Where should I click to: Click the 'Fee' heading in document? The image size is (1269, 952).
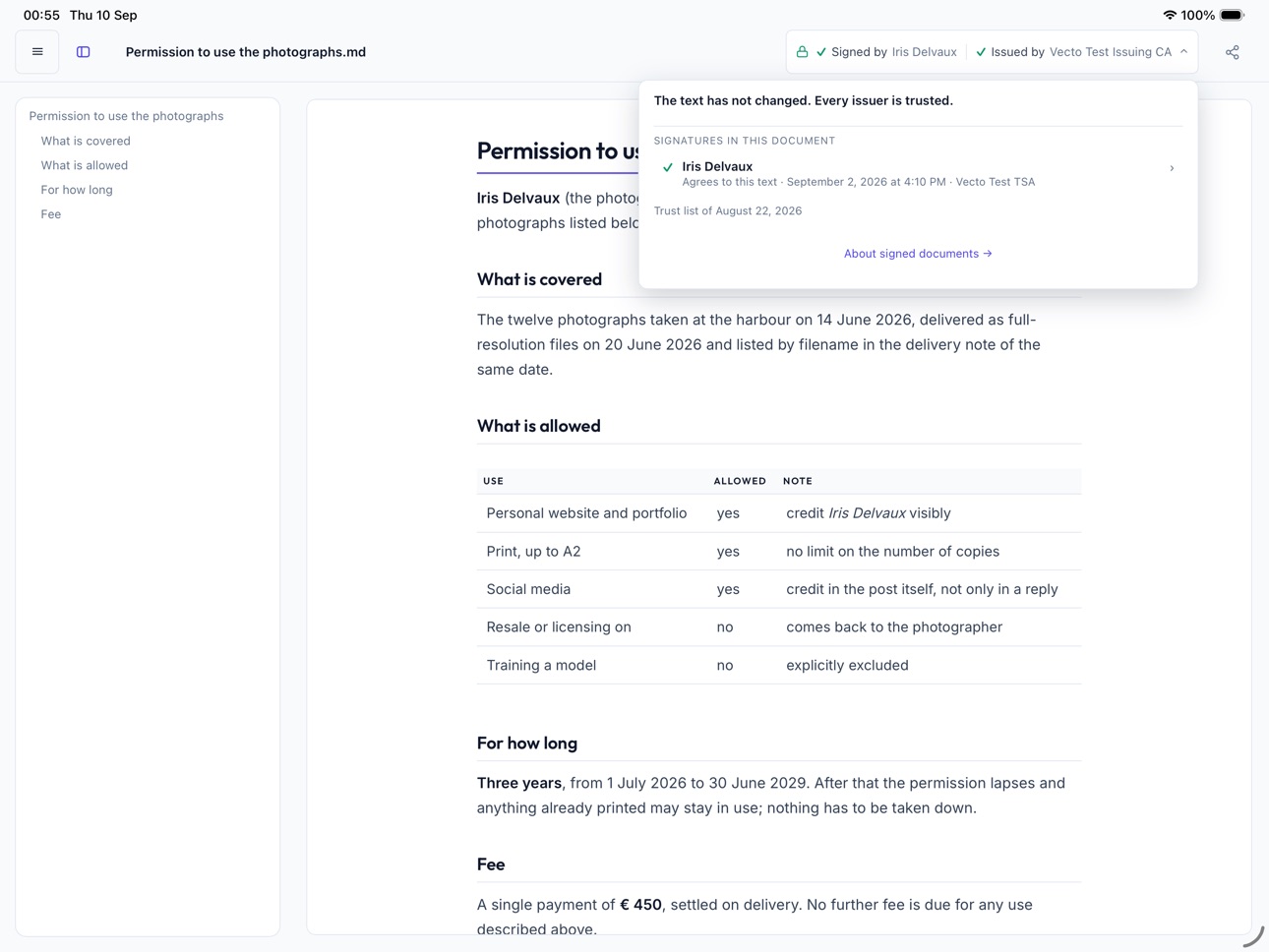click(x=491, y=864)
